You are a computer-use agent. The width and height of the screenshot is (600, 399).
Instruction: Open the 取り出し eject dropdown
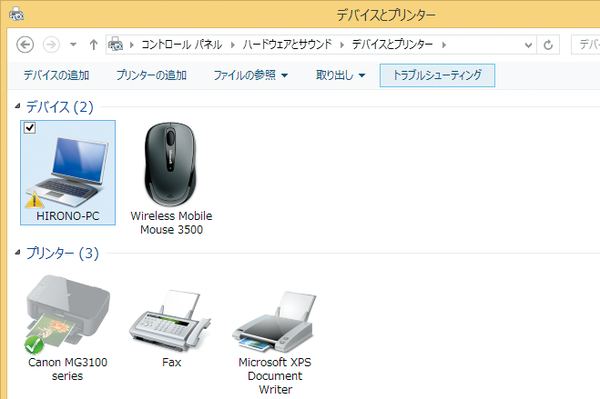pos(340,75)
